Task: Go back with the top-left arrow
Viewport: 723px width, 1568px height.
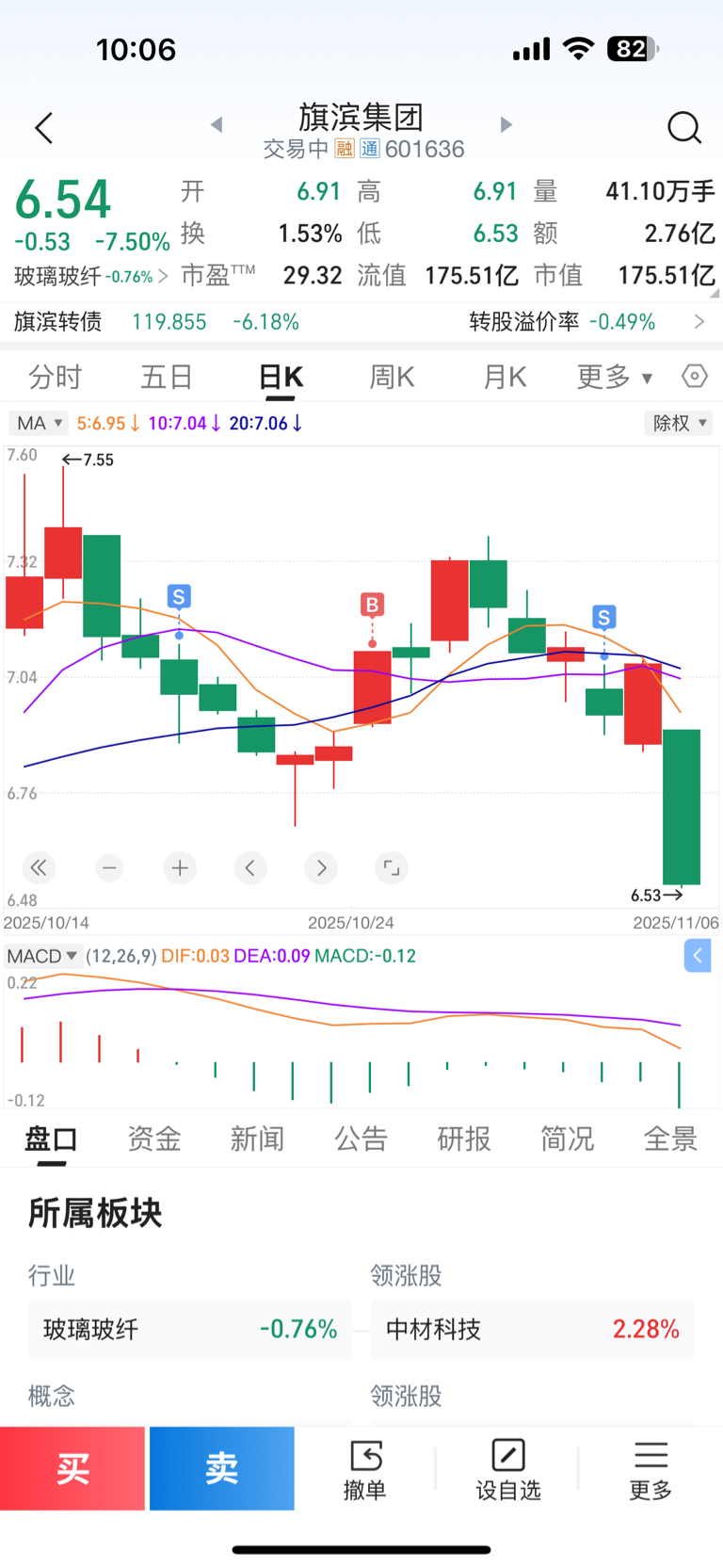Action: coord(43,127)
